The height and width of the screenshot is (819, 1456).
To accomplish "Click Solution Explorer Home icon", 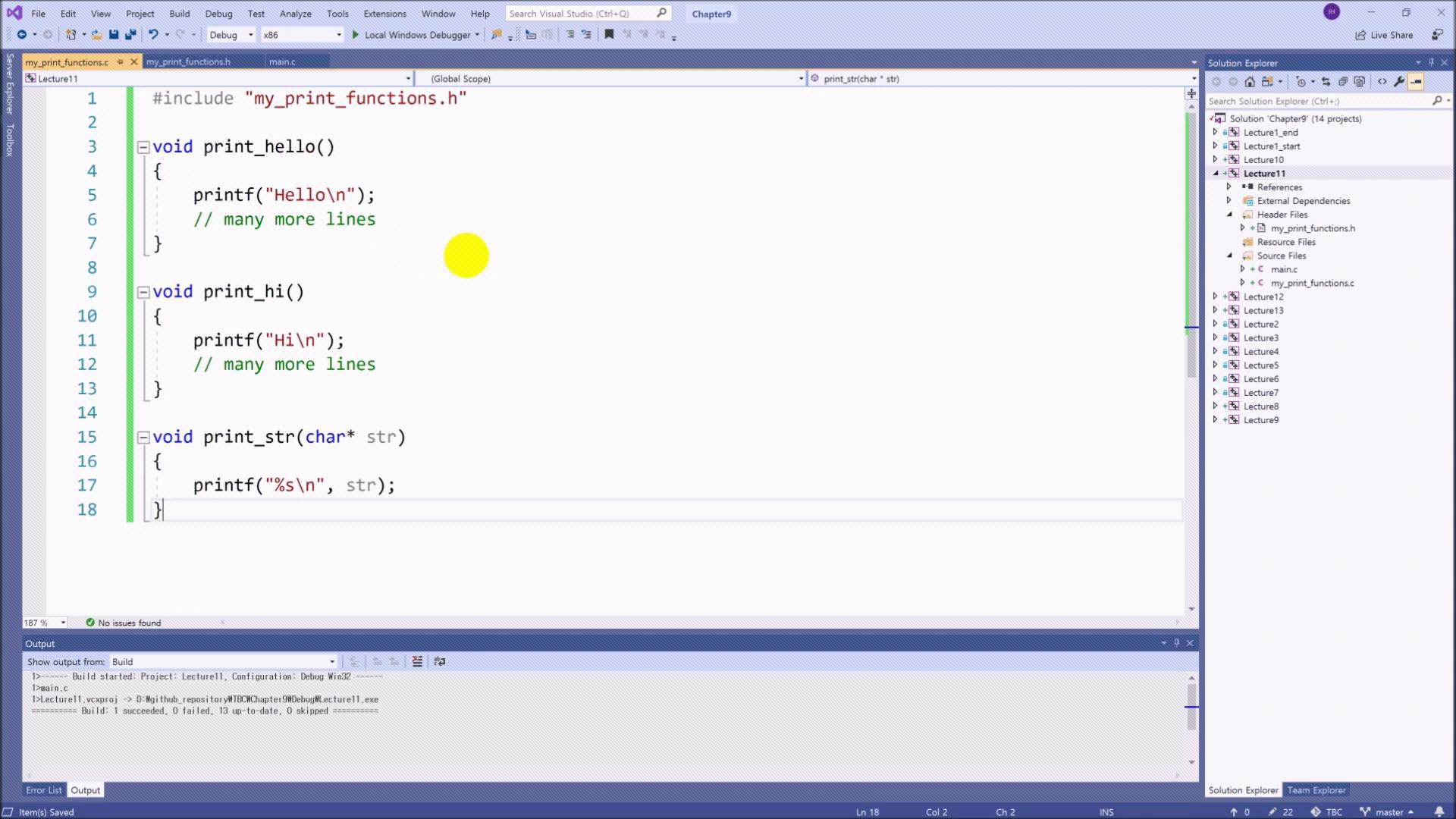I will [x=1250, y=82].
